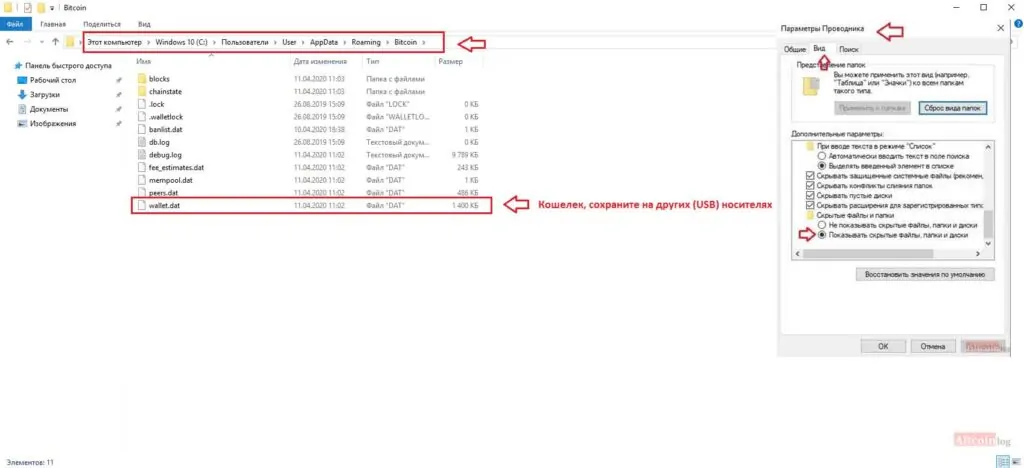Screen dimensions: 1024x468
Task: Click the Roaming breadcrumb in address bar
Action: click(366, 42)
